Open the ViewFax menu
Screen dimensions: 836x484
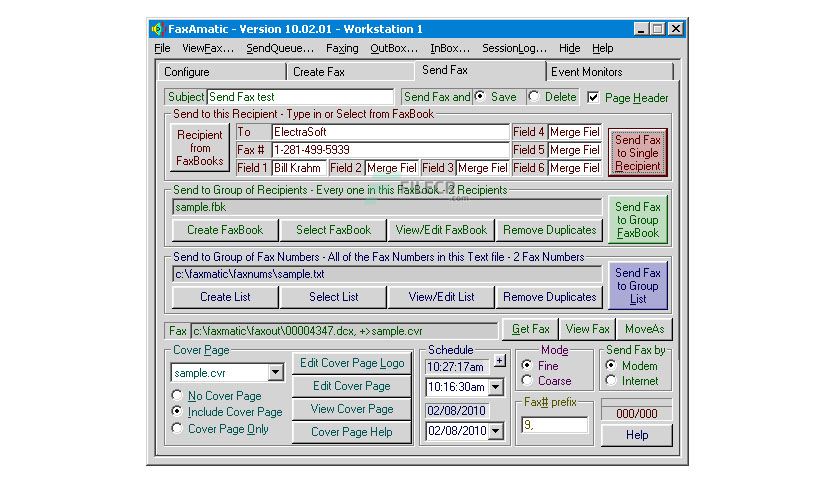pyautogui.click(x=208, y=49)
